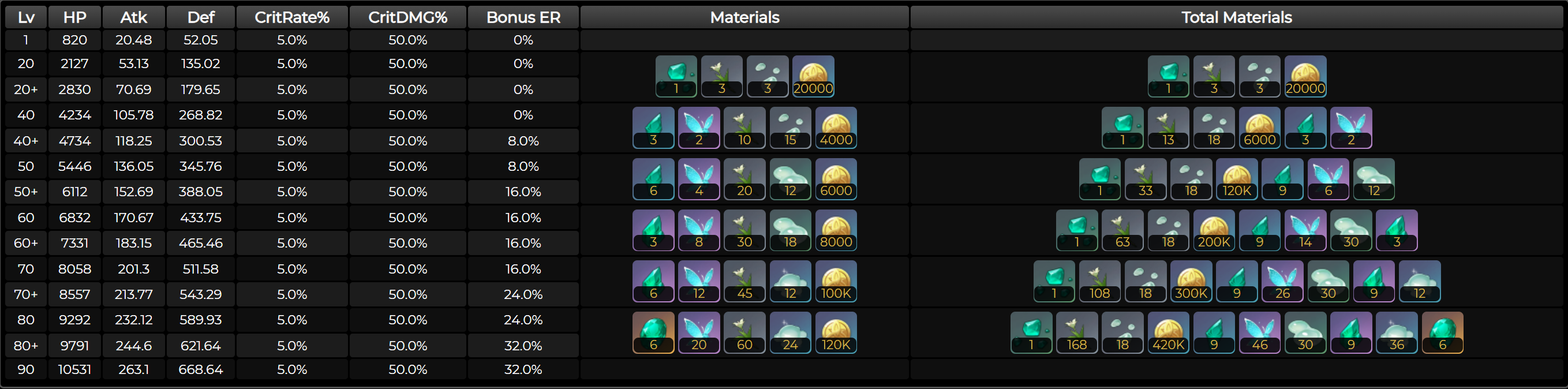Click the slime icon labeled 36 in totals
Viewport: 1568px width, 389px height.
tap(1397, 332)
